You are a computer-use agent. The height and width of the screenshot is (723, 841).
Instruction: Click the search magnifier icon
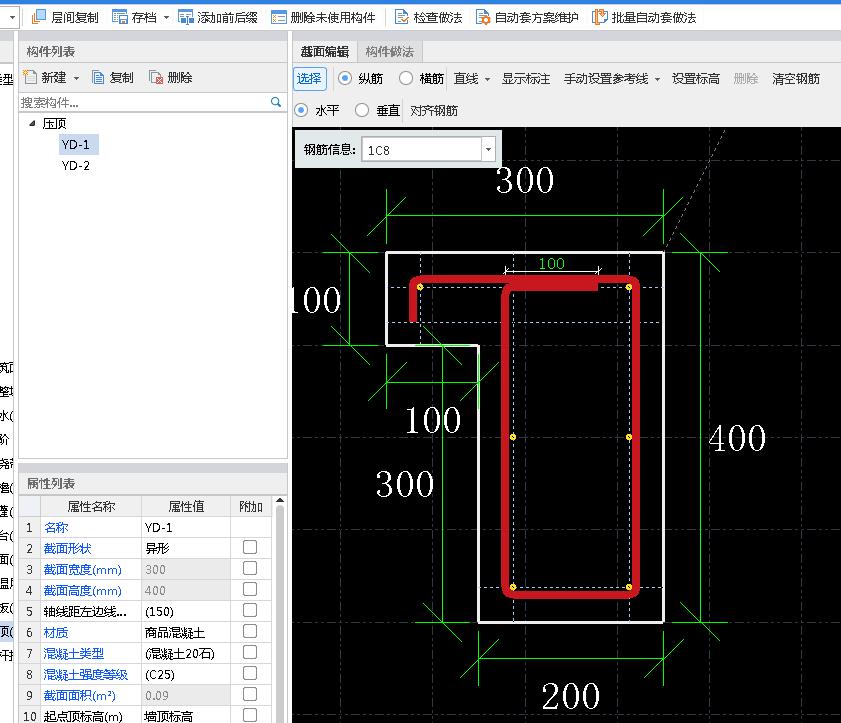point(276,102)
